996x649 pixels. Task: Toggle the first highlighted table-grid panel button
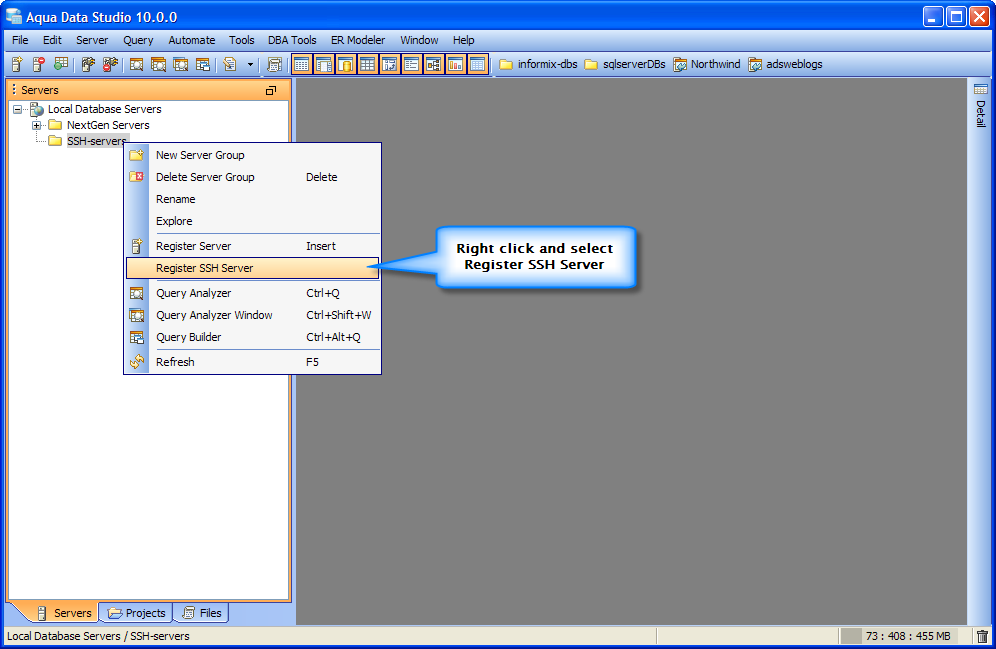302,64
